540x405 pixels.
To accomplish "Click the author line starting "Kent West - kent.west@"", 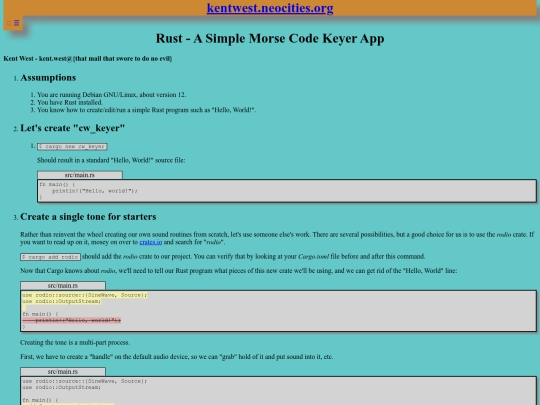I will point(88,59).
